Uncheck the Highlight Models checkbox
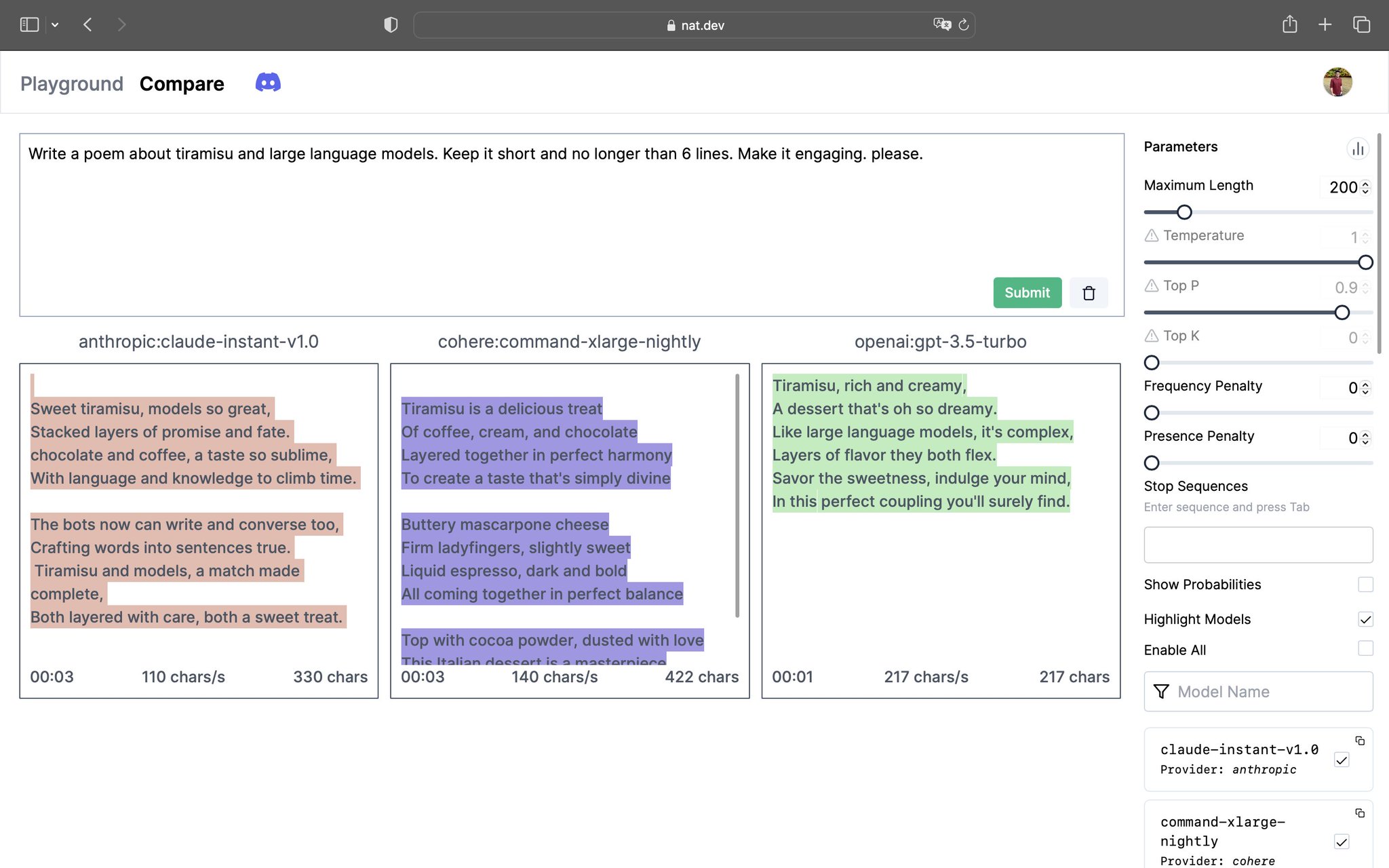Screen dimensions: 1389x868 pos(1365,619)
